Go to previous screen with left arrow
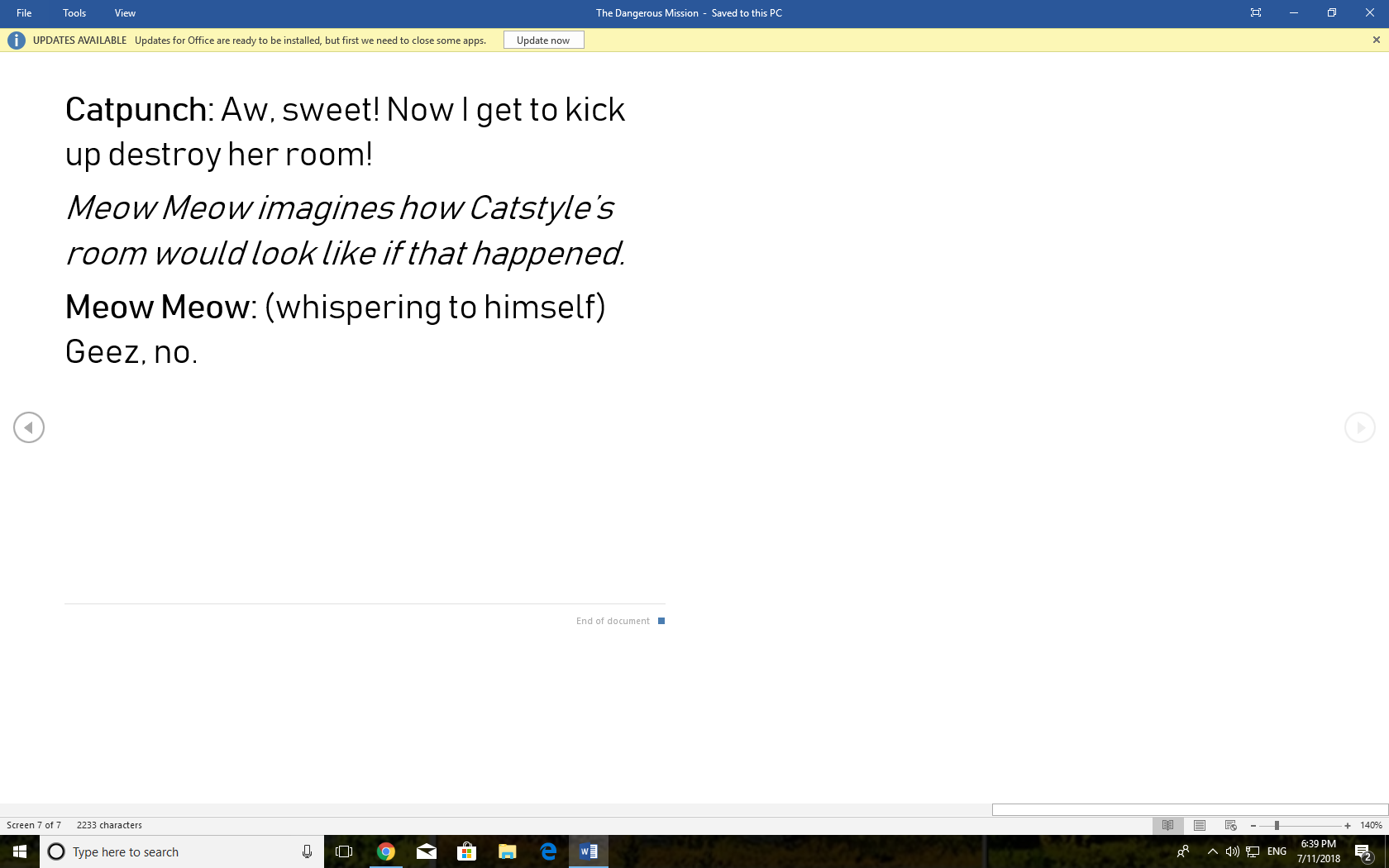 pos(29,427)
